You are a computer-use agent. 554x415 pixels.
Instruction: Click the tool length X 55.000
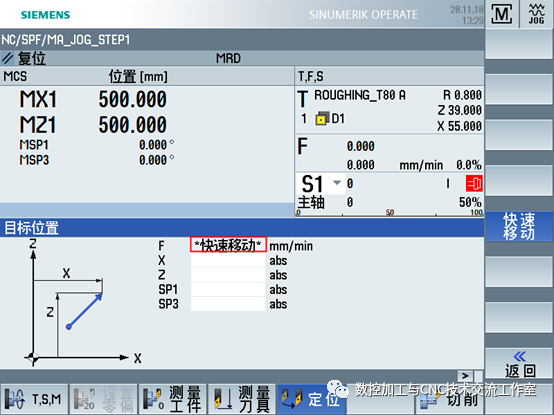point(459,126)
